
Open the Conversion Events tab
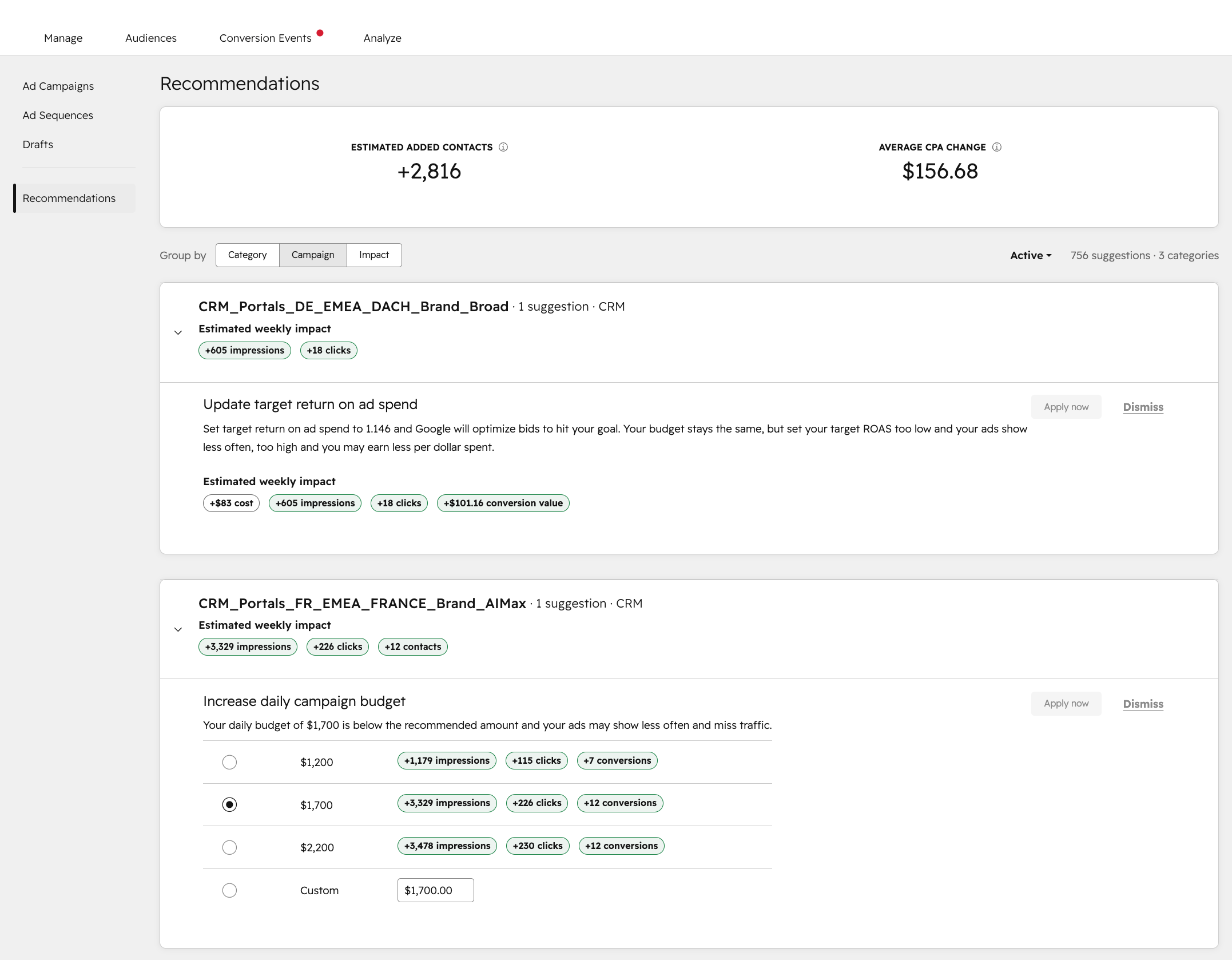tap(265, 38)
